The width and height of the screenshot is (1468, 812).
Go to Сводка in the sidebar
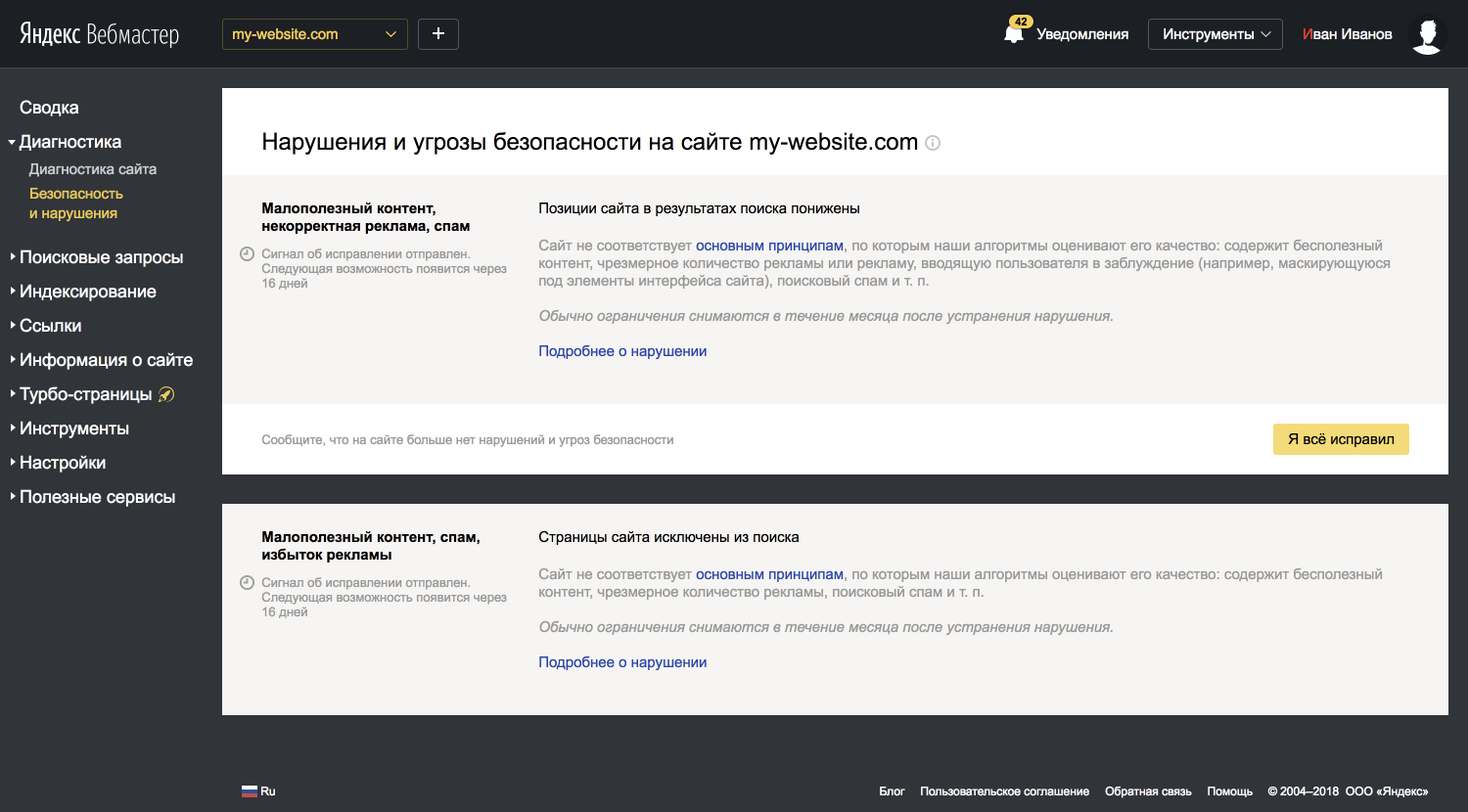pos(49,108)
